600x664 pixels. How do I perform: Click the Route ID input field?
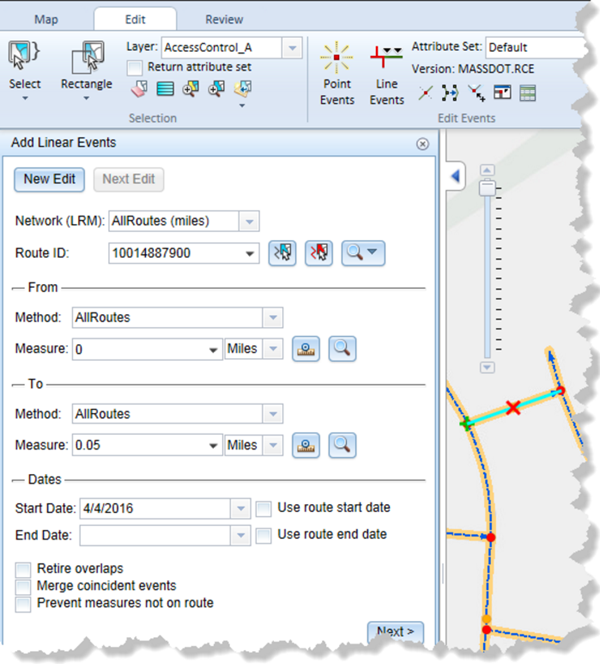click(175, 254)
